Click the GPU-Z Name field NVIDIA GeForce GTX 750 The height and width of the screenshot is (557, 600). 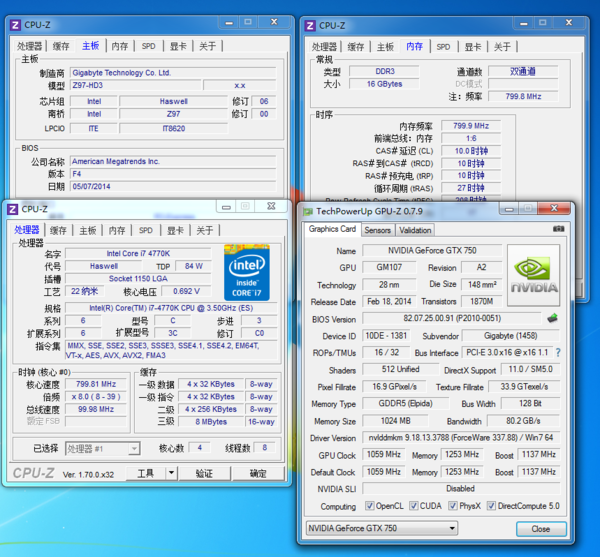pyautogui.click(x=432, y=251)
